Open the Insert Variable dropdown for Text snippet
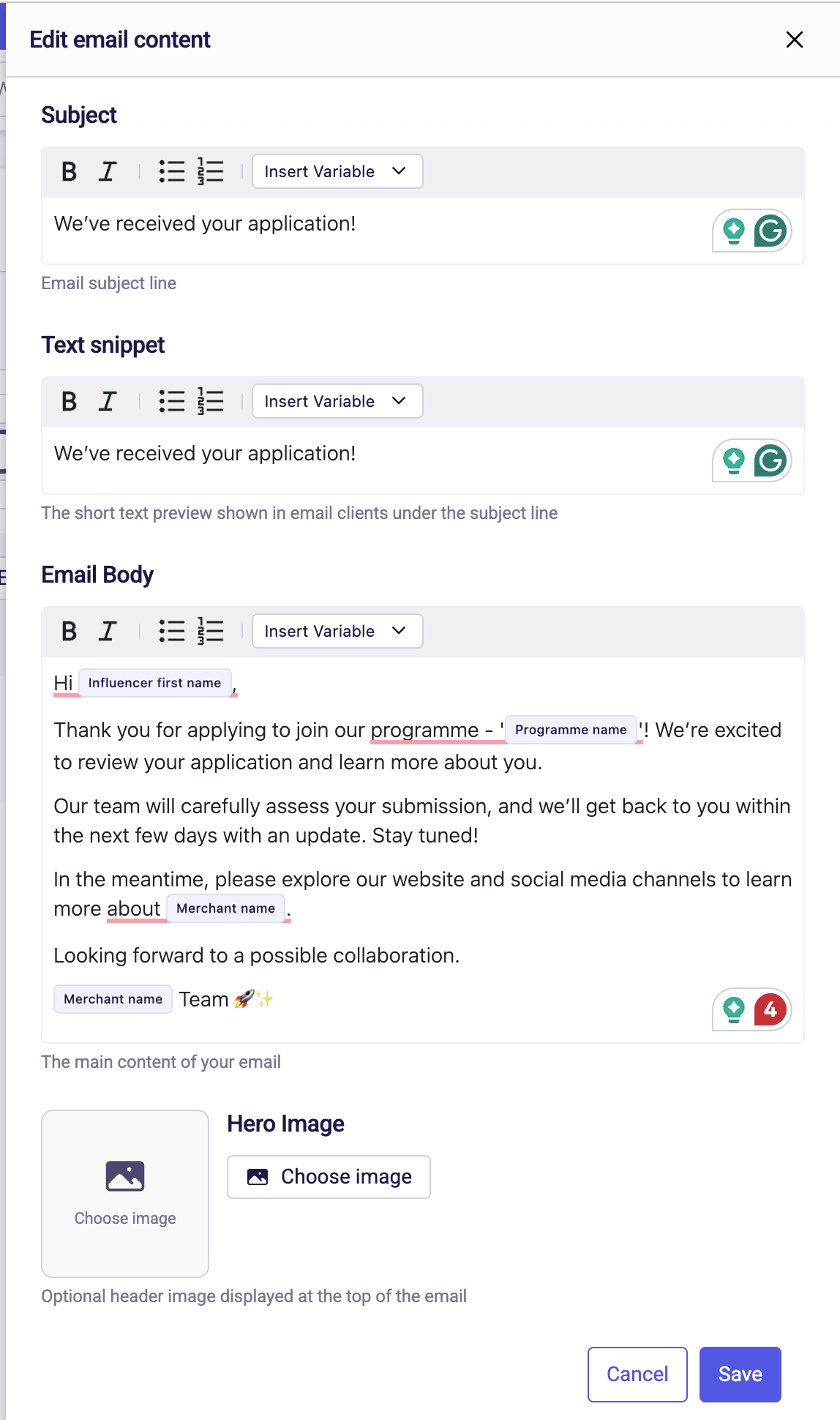 [337, 401]
